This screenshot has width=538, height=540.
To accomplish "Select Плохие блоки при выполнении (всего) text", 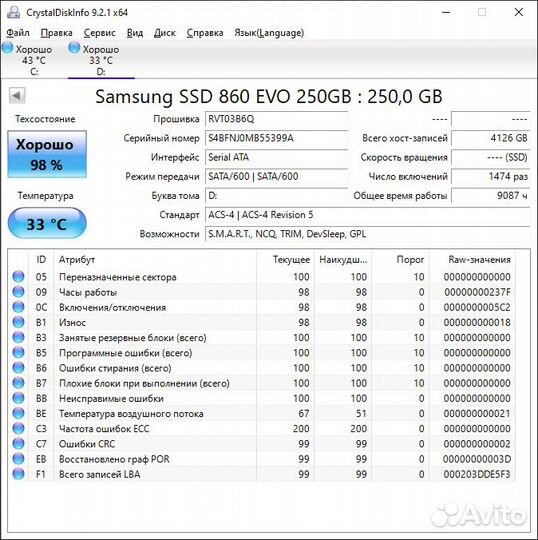I will [x=144, y=383].
